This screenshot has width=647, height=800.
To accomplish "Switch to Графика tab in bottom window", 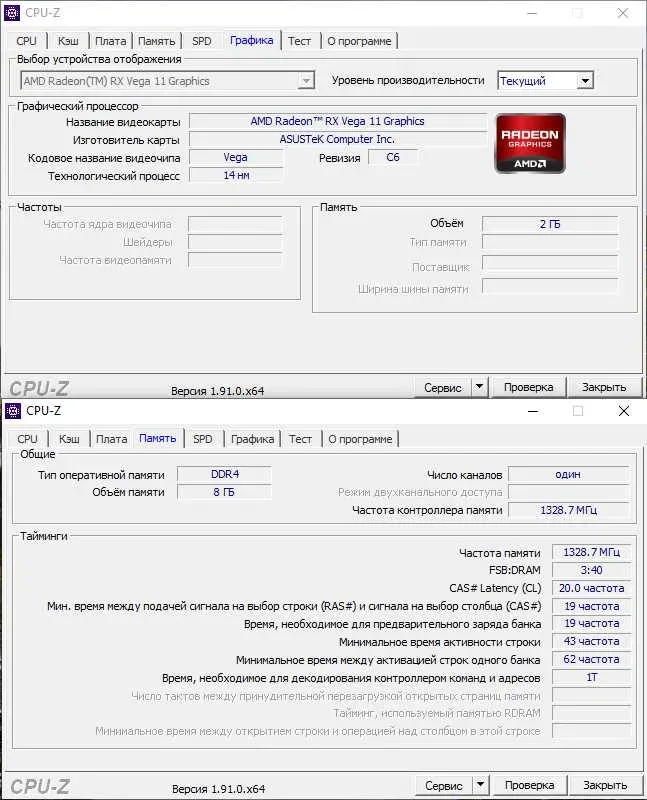I will point(253,439).
